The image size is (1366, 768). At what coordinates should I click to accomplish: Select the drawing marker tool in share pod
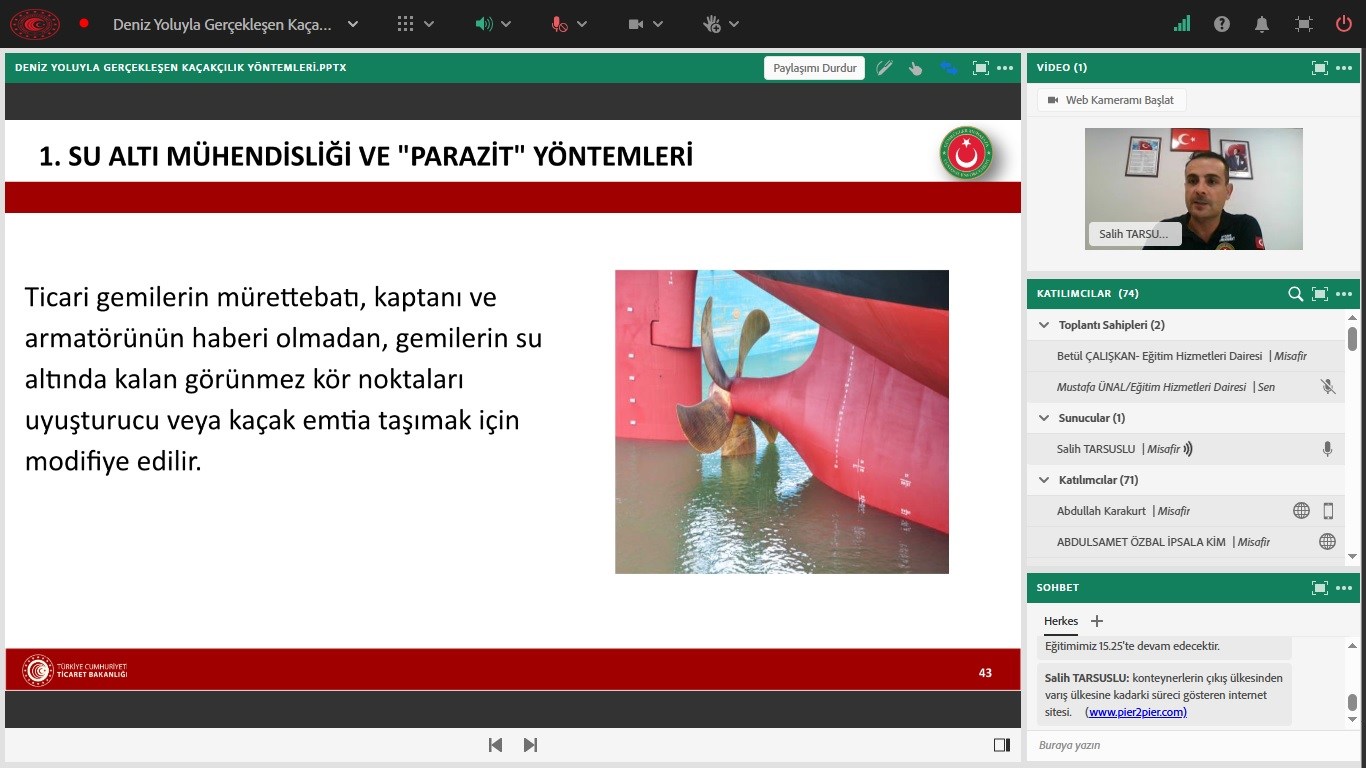pos(884,68)
